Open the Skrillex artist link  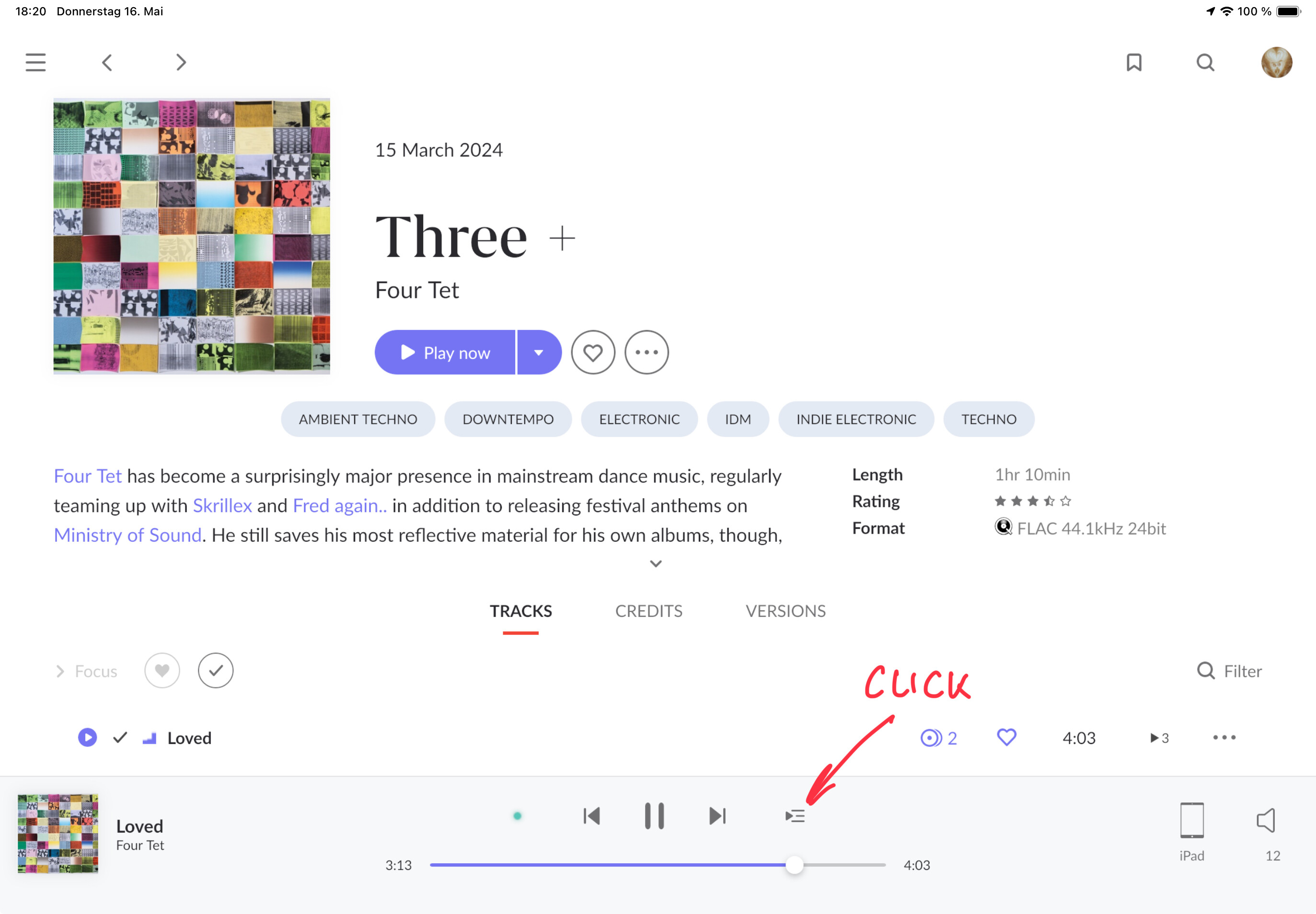point(222,505)
